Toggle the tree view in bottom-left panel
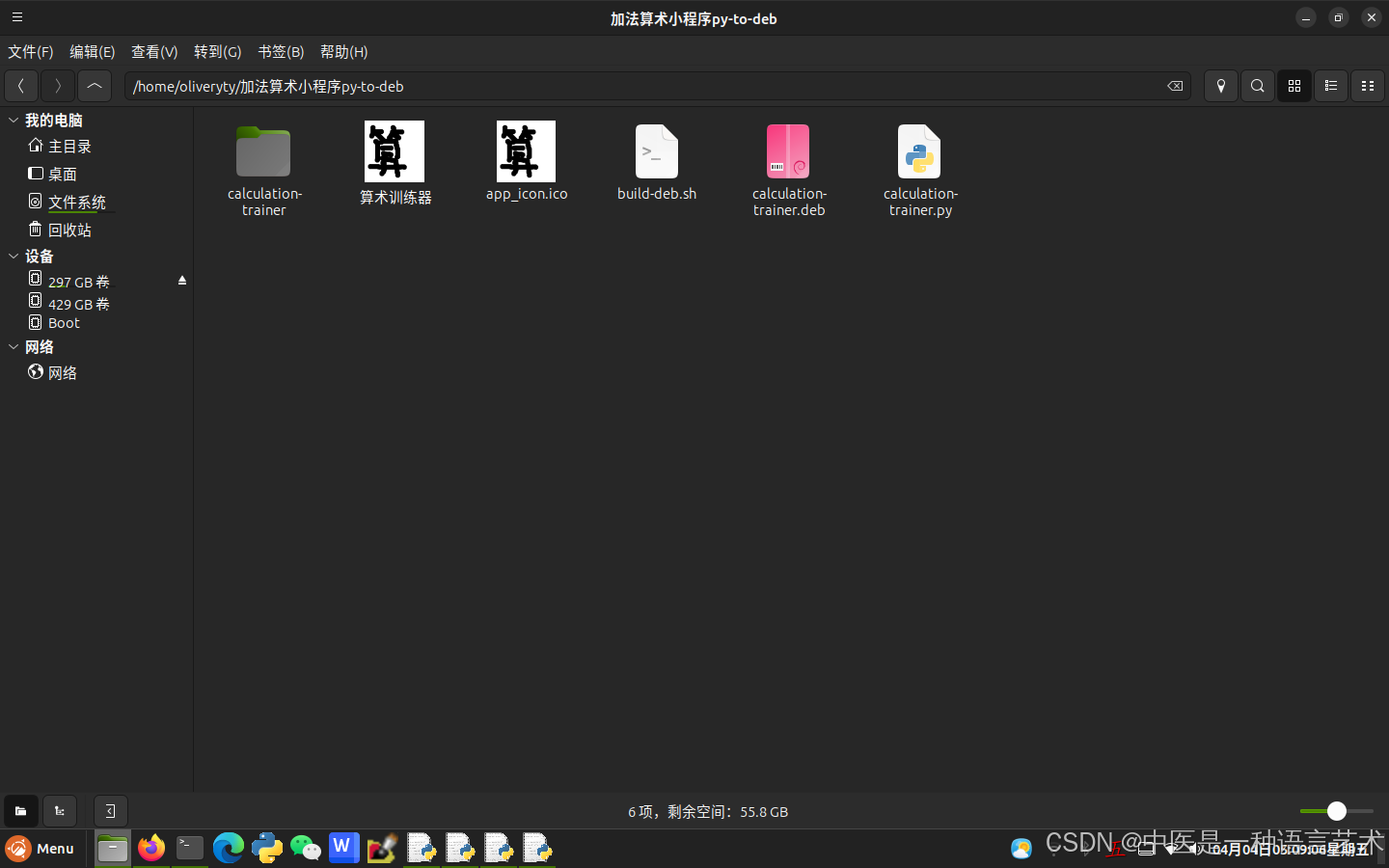 click(59, 811)
